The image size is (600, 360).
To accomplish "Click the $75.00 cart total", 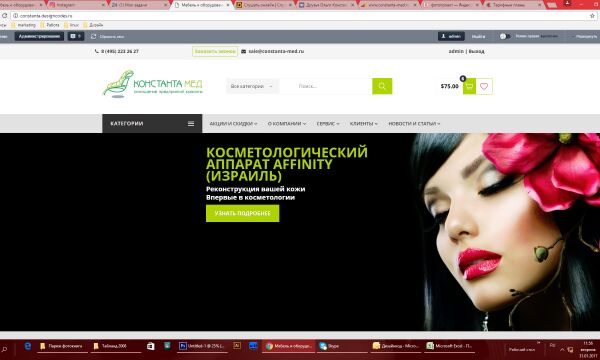I will click(x=450, y=86).
